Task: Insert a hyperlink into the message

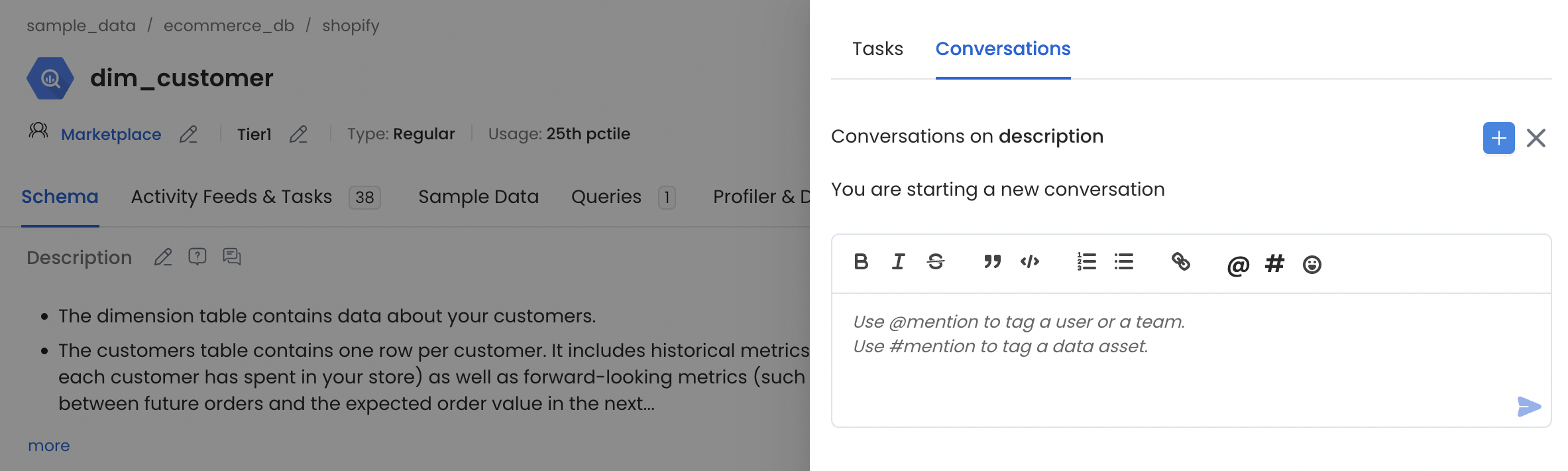Action: click(x=1181, y=263)
